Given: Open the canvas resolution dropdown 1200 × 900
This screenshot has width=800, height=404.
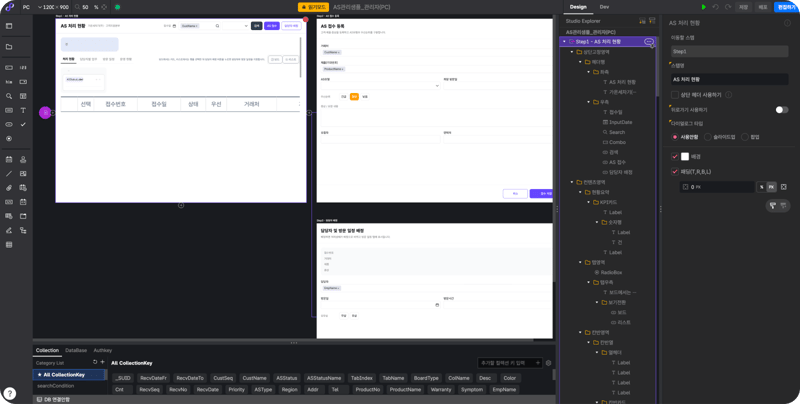Looking at the screenshot, I should [53, 8].
